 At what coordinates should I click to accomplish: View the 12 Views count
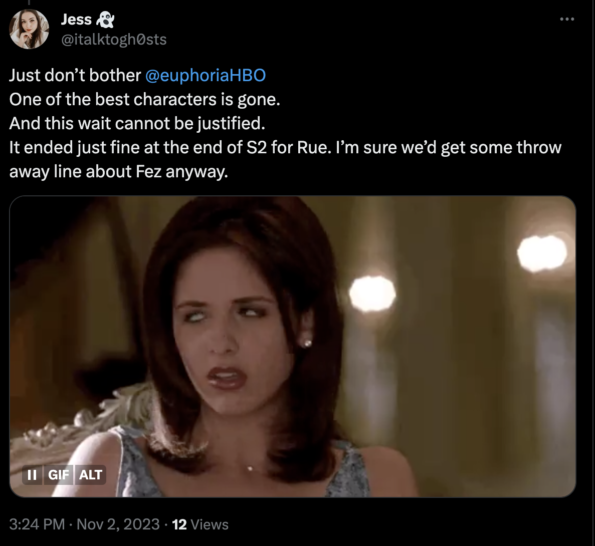coord(200,524)
